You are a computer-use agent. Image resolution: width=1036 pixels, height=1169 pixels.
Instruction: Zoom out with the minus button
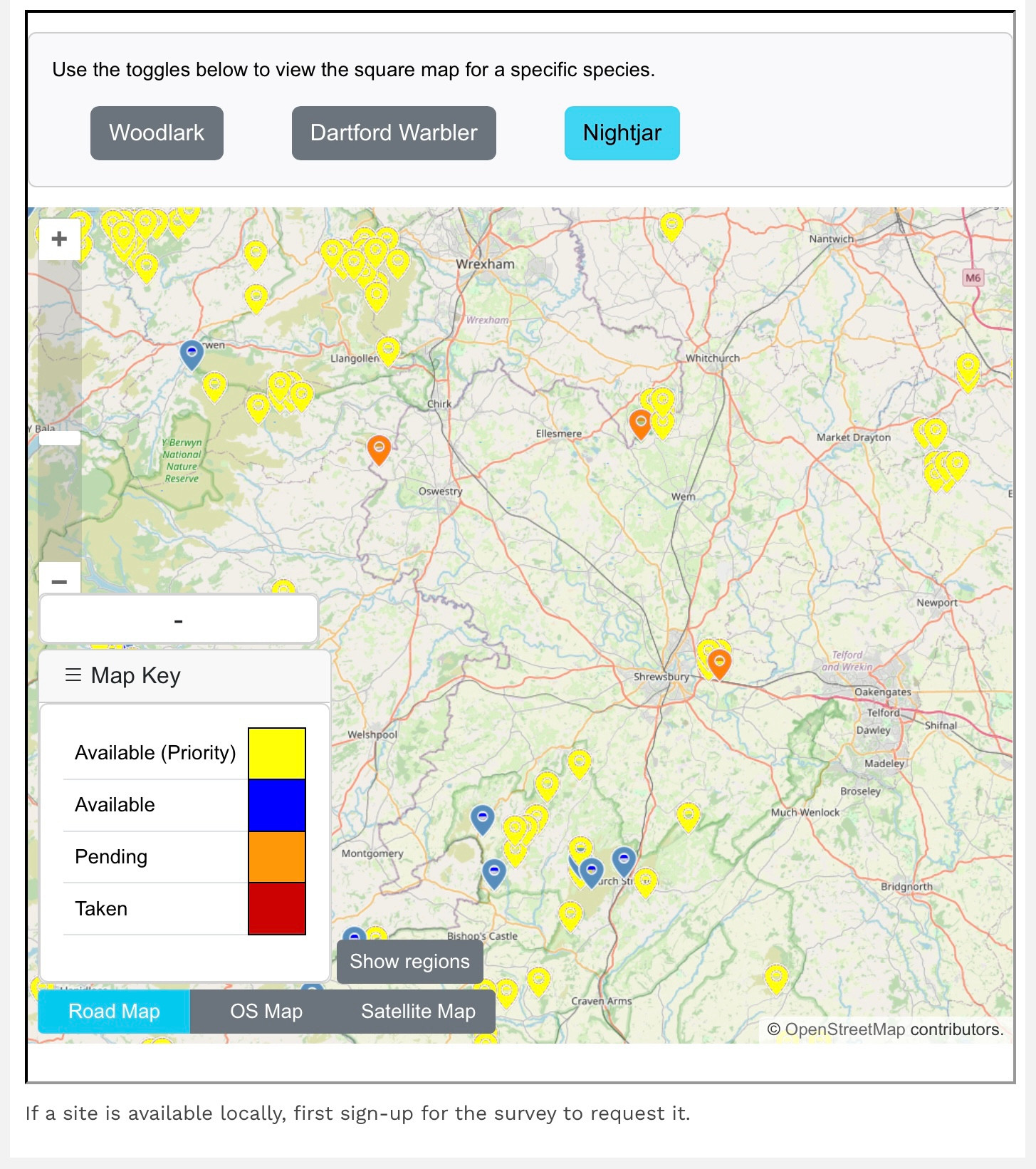point(59,581)
